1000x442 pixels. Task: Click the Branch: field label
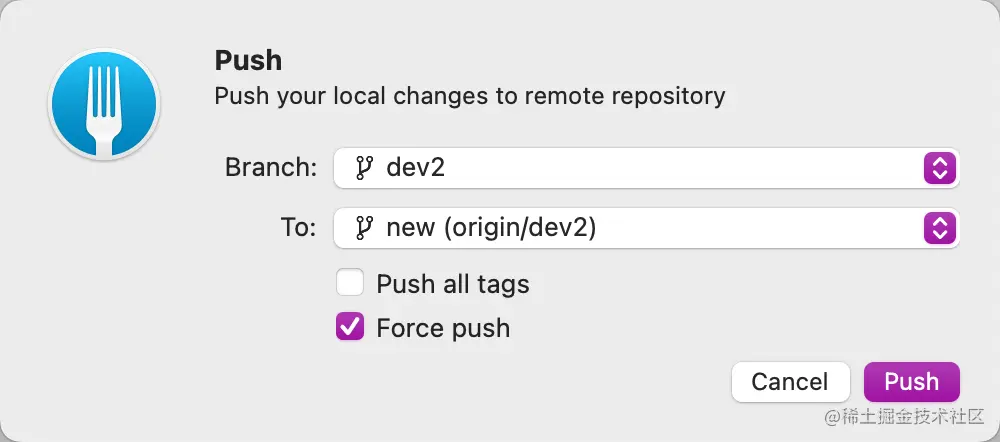(271, 168)
